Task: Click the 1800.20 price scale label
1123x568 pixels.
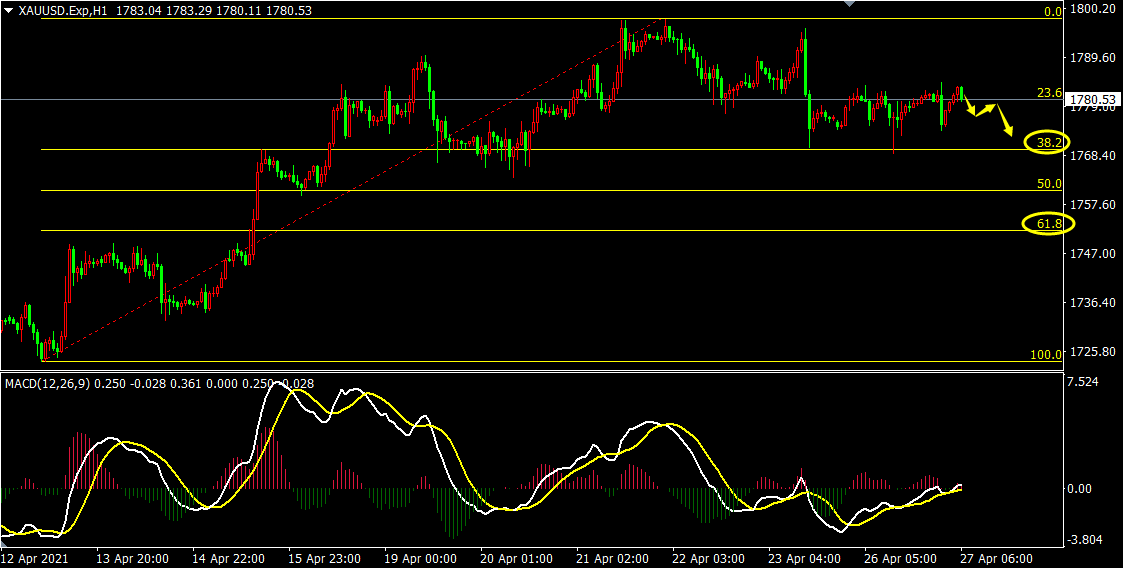Action: (x=1090, y=9)
